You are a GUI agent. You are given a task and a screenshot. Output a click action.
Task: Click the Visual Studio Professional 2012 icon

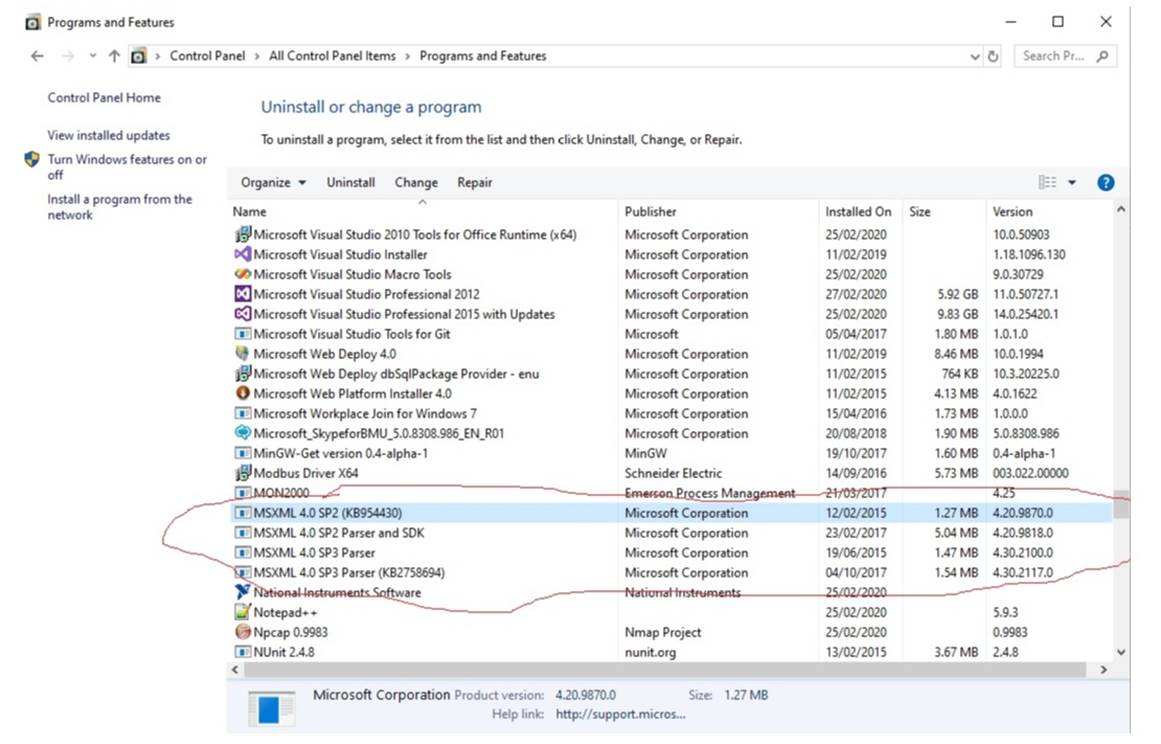242,295
